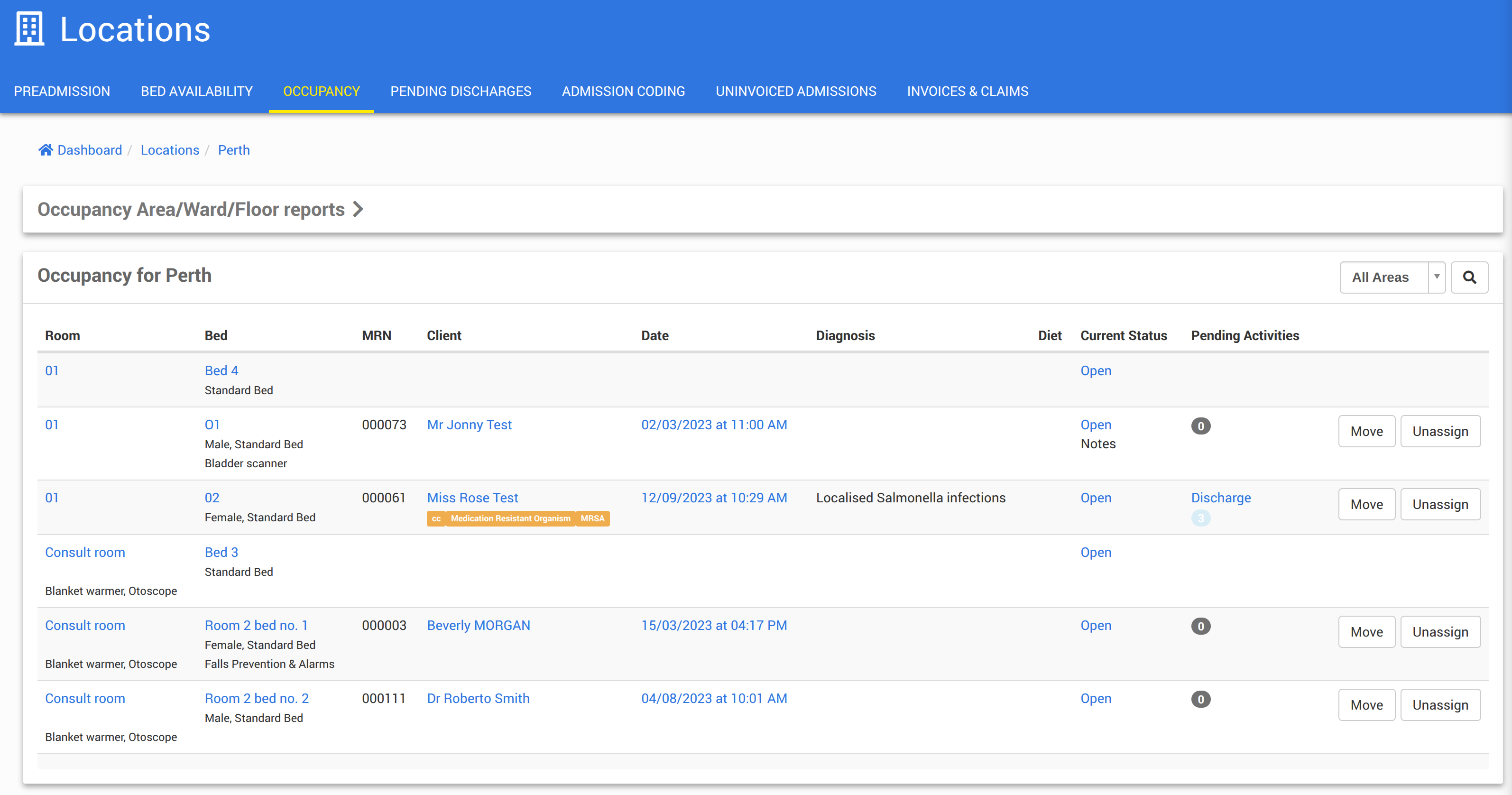Screen dimensions: 1512x795
Task: Click the Locations building icon in header
Action: (x=29, y=29)
